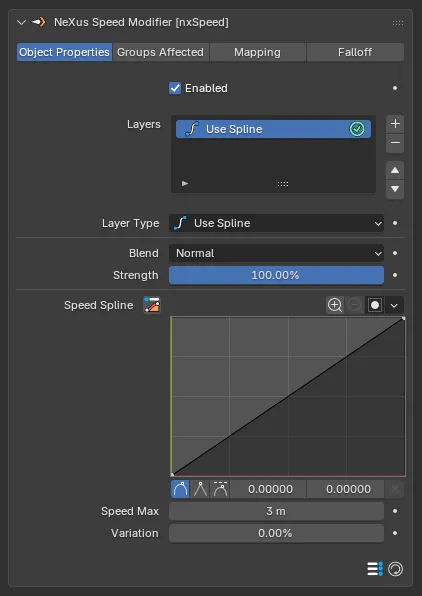Add a new layer with plus button
The width and height of the screenshot is (422, 596).
click(395, 124)
